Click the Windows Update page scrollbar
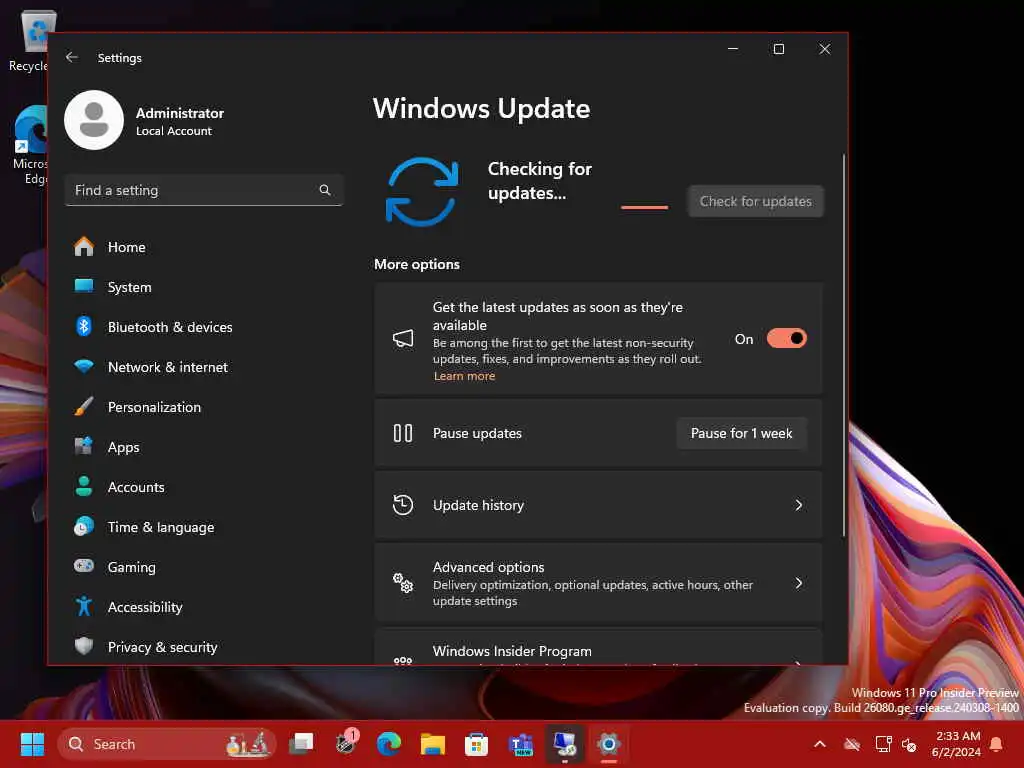The image size is (1024, 768). pyautogui.click(x=843, y=345)
